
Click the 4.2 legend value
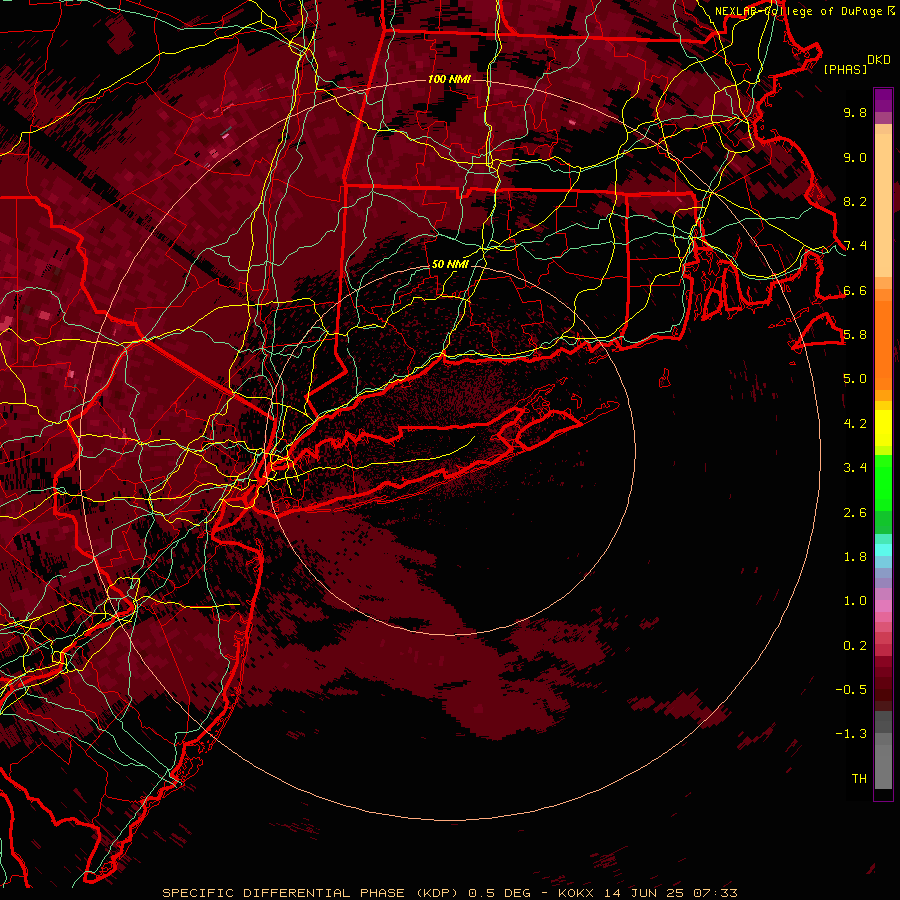click(x=855, y=424)
